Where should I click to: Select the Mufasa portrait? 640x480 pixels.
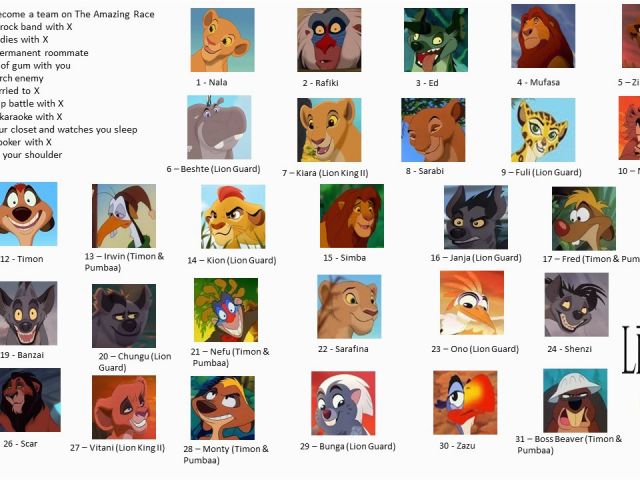pos(543,36)
